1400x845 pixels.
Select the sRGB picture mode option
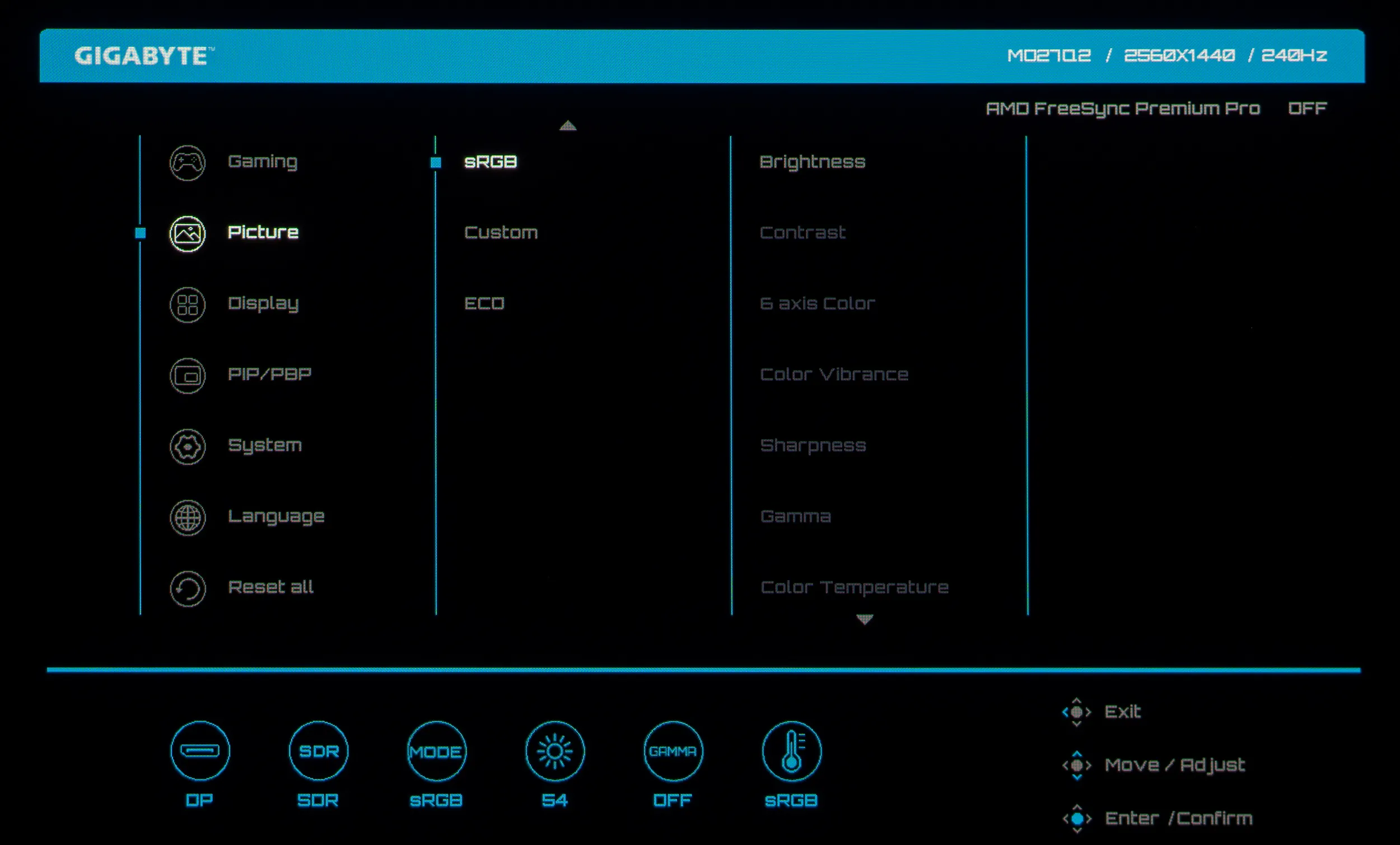(491, 162)
